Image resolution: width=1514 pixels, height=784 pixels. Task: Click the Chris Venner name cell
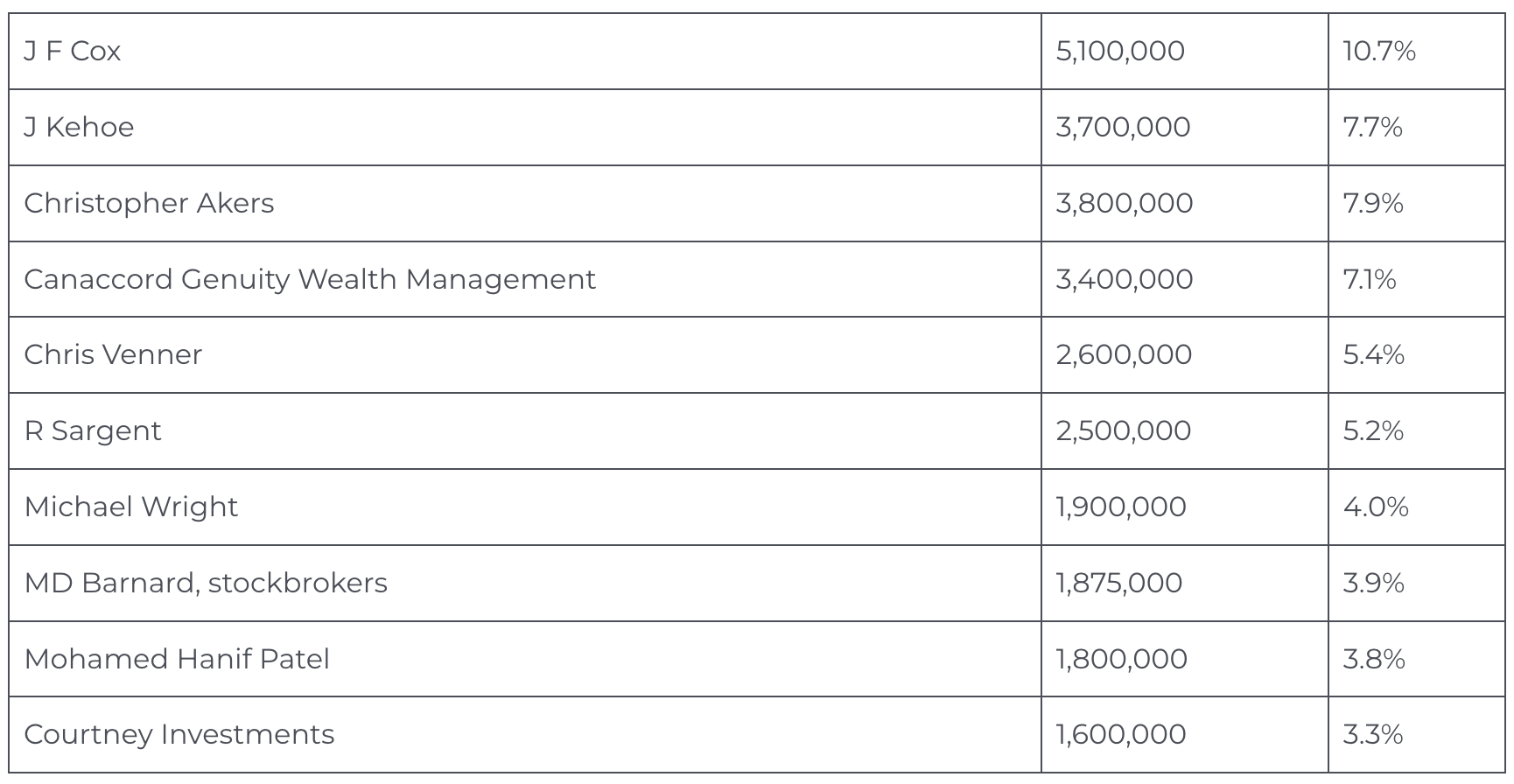point(113,354)
